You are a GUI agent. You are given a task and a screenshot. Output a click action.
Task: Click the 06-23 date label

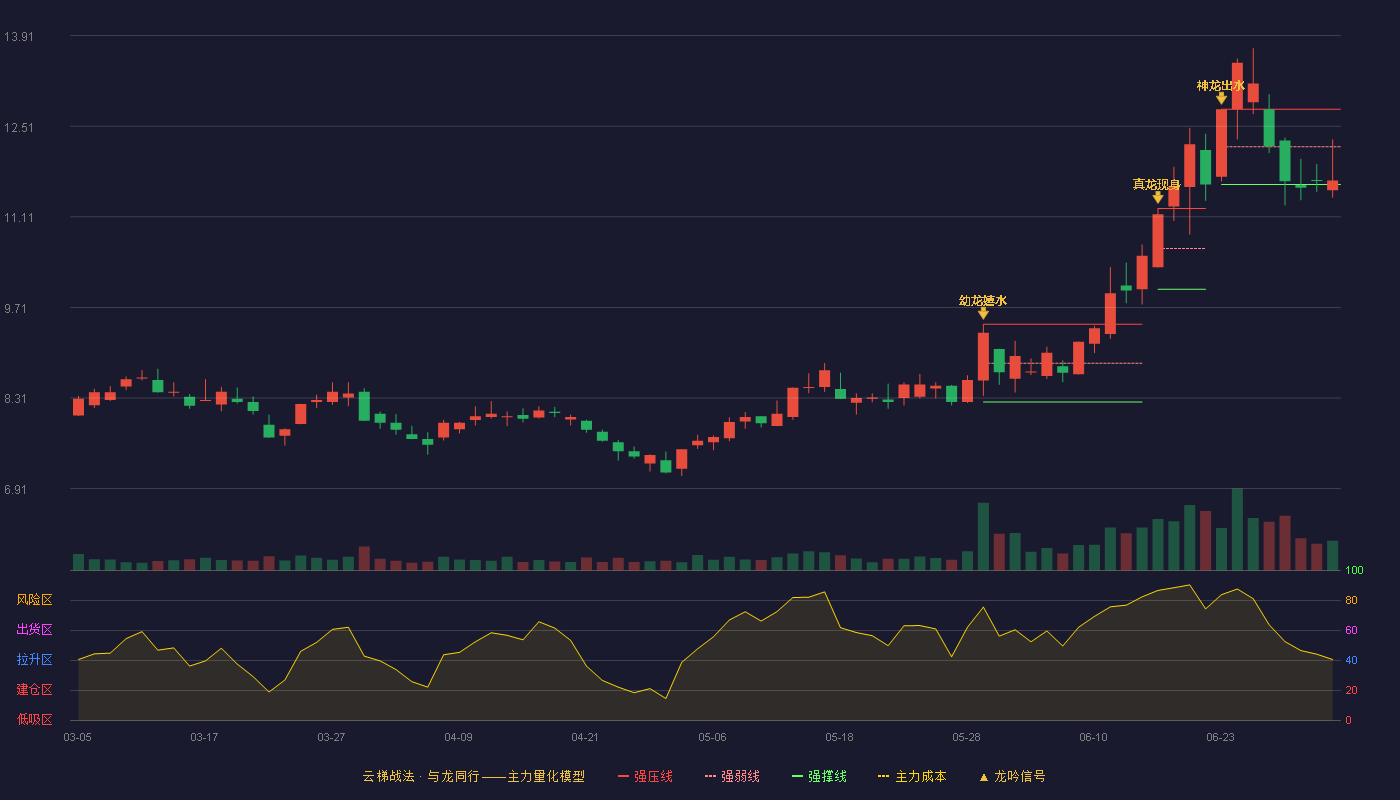coord(1220,737)
